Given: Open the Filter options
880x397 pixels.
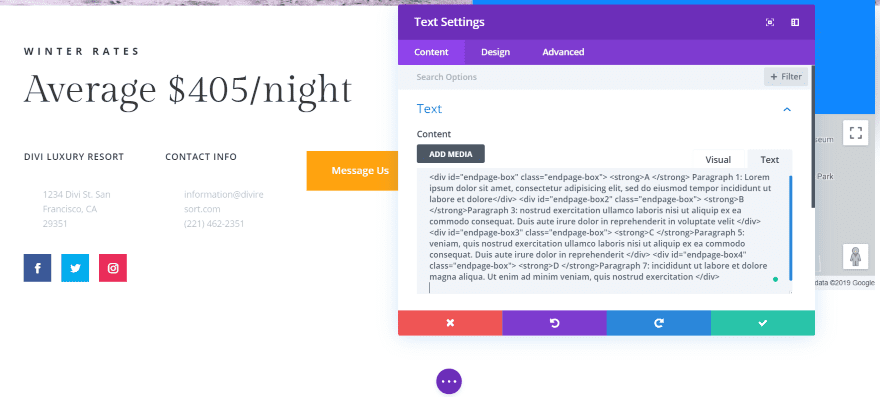Looking at the screenshot, I should (x=786, y=76).
